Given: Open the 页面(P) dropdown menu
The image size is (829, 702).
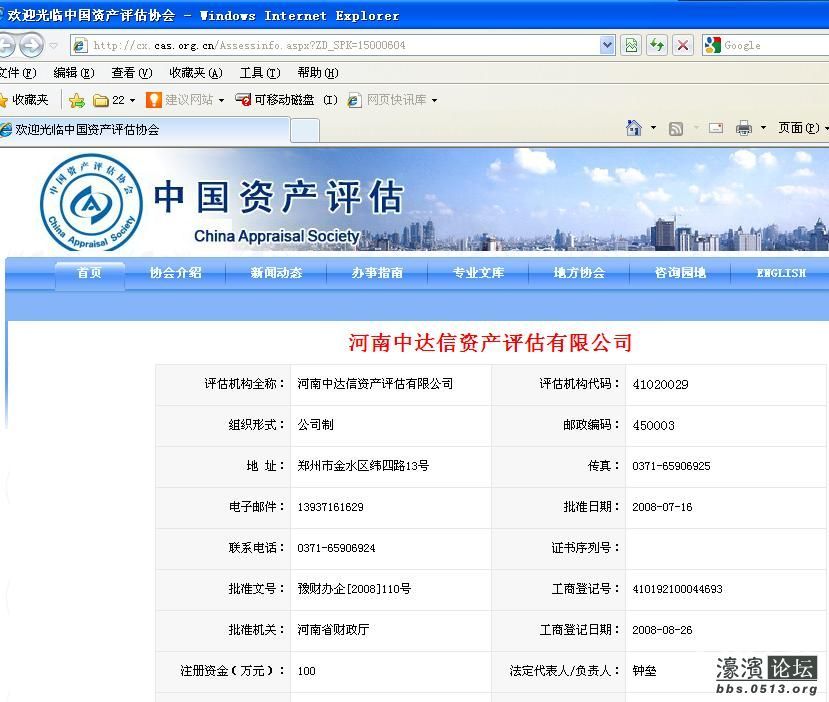Looking at the screenshot, I should click(797, 128).
